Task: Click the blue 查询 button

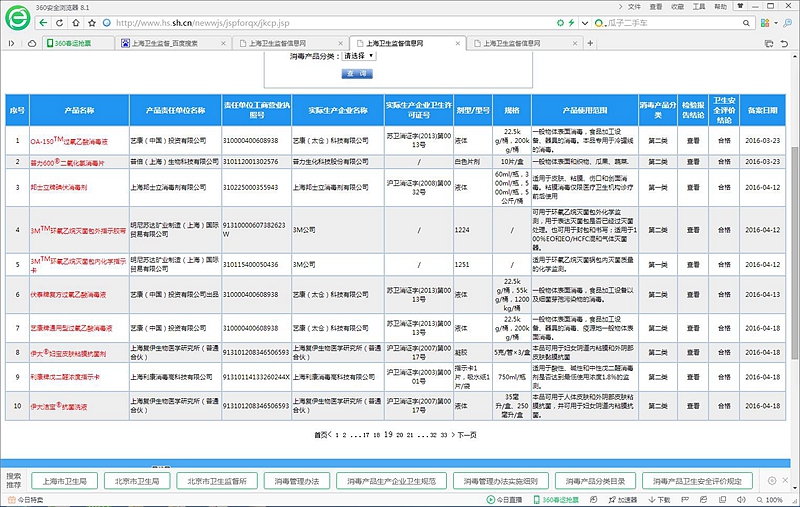Action: point(357,73)
